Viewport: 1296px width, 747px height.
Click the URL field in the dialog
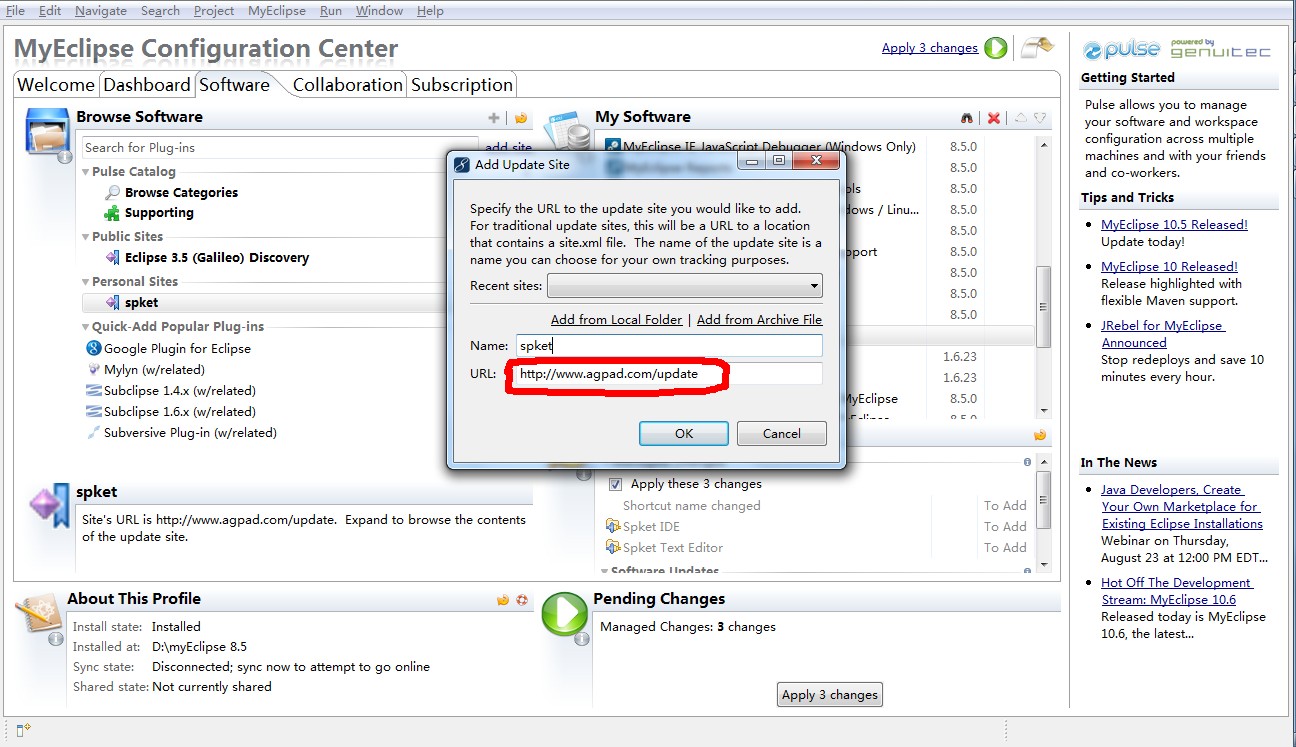pos(669,374)
